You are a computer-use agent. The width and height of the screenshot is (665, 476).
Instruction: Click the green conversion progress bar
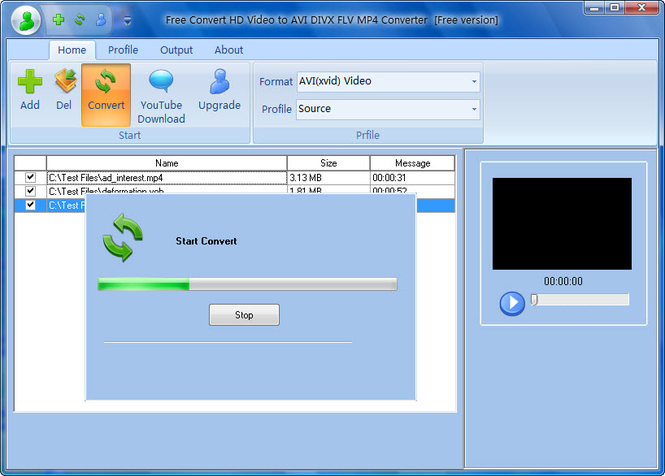(248, 284)
